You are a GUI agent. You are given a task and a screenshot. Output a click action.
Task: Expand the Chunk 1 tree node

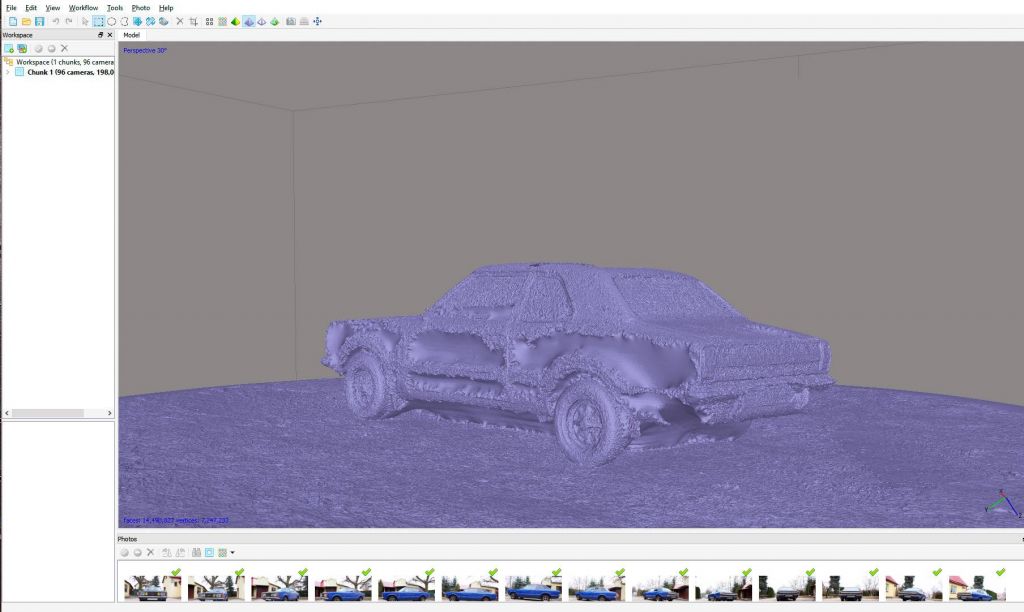pos(8,72)
